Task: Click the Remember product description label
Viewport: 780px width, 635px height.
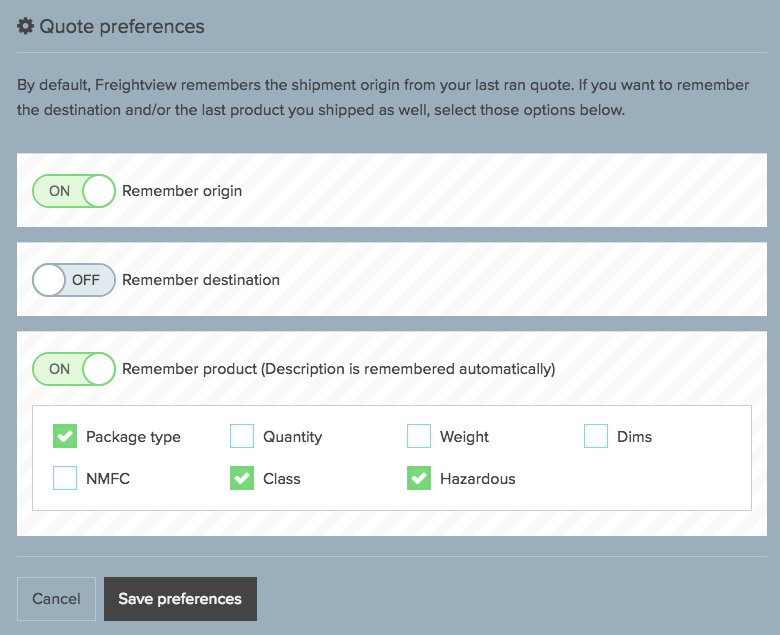Action: click(339, 369)
